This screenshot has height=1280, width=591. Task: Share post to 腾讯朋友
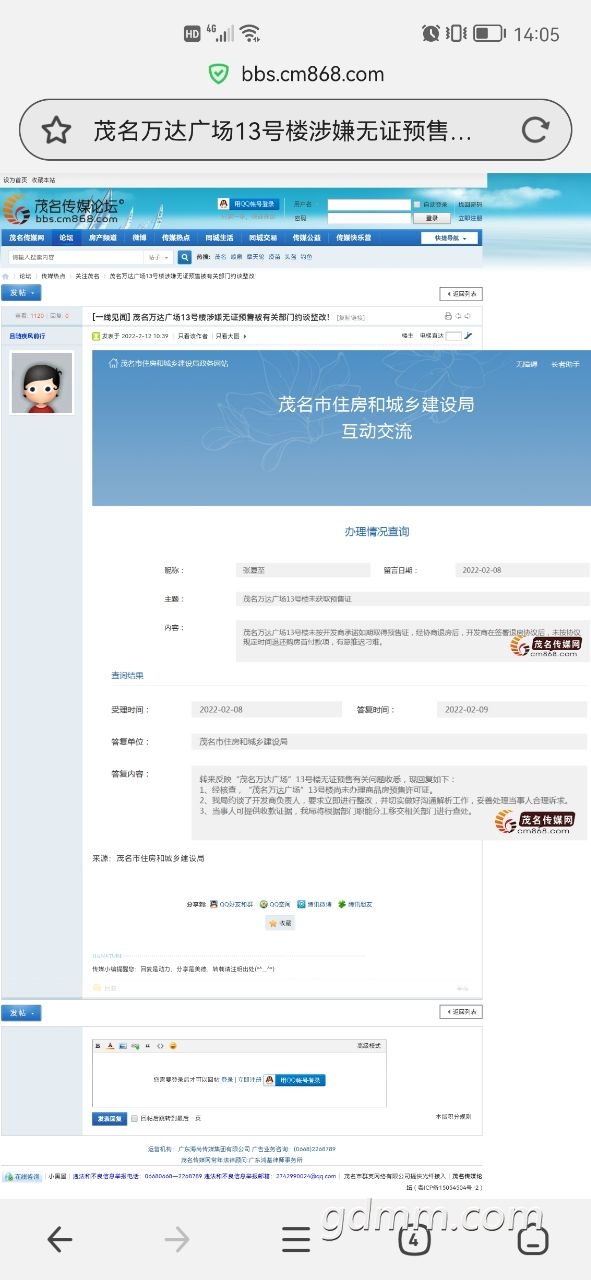click(355, 904)
